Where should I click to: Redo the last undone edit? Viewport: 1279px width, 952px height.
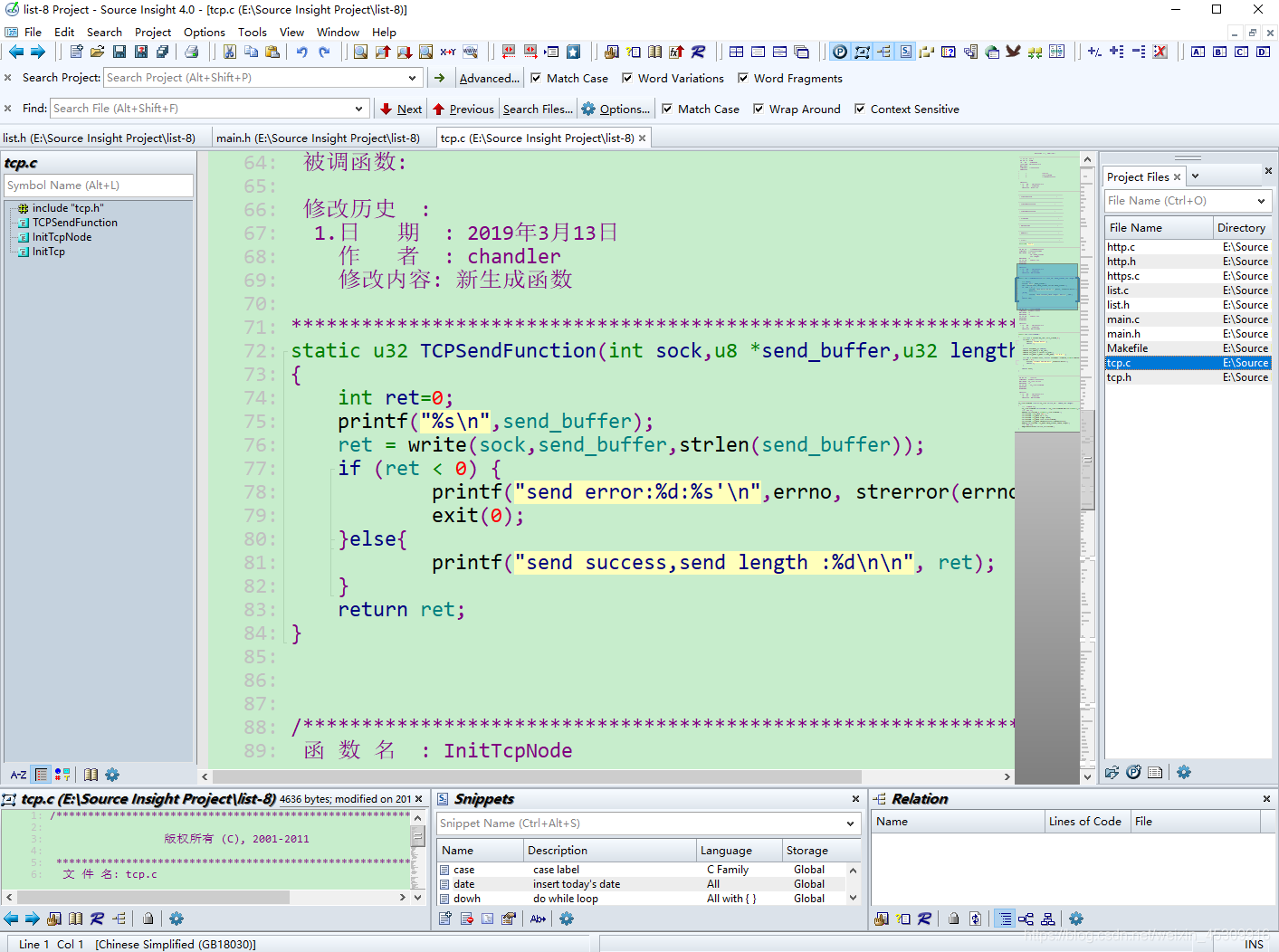324,52
